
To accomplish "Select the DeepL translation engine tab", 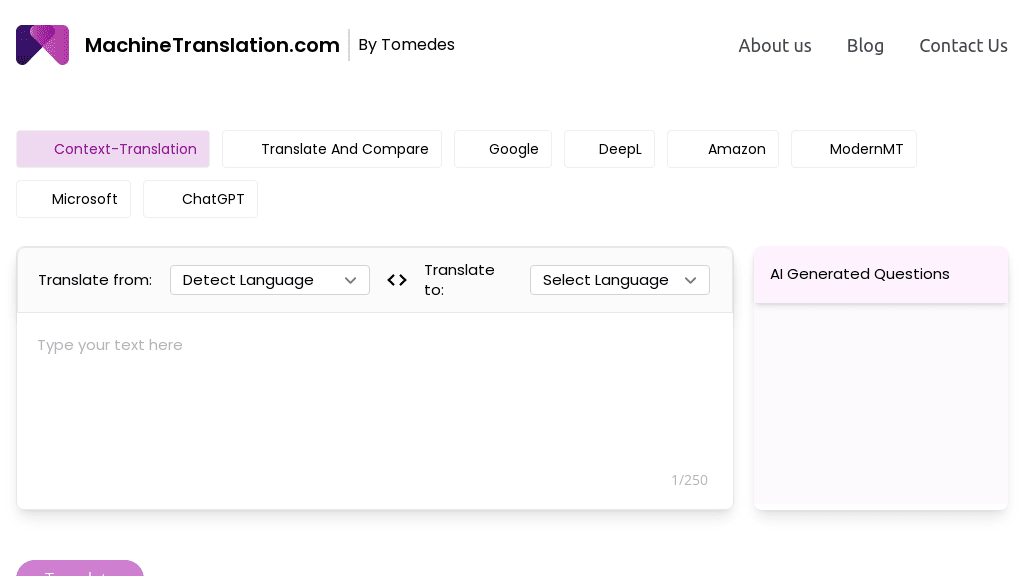I will (x=620, y=149).
